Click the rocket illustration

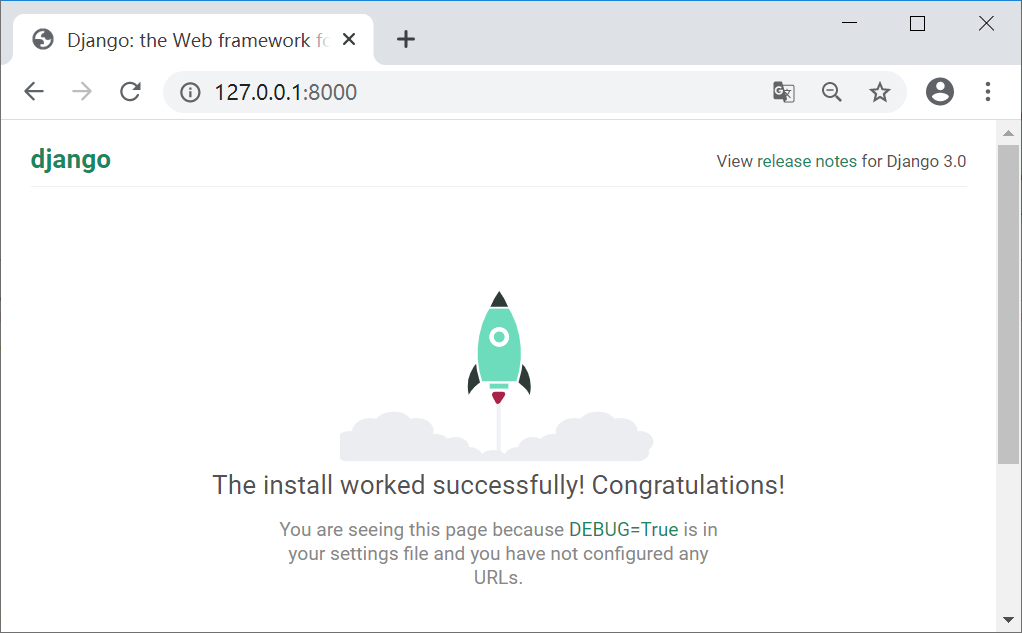pos(499,375)
